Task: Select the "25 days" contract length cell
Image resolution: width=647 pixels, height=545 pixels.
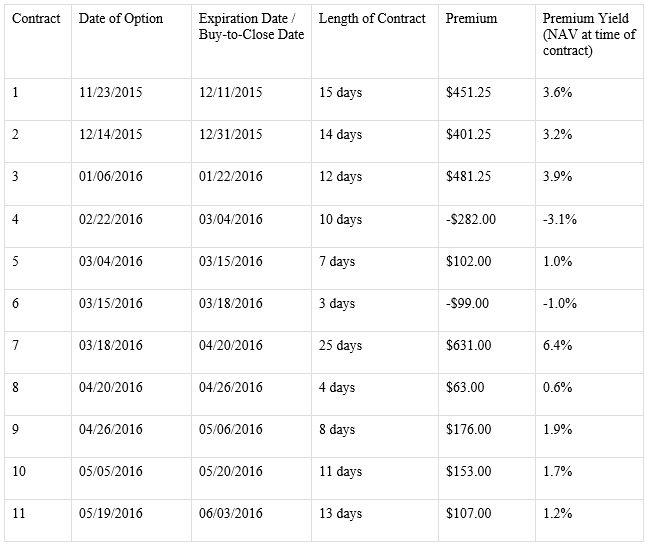Action: (x=340, y=346)
